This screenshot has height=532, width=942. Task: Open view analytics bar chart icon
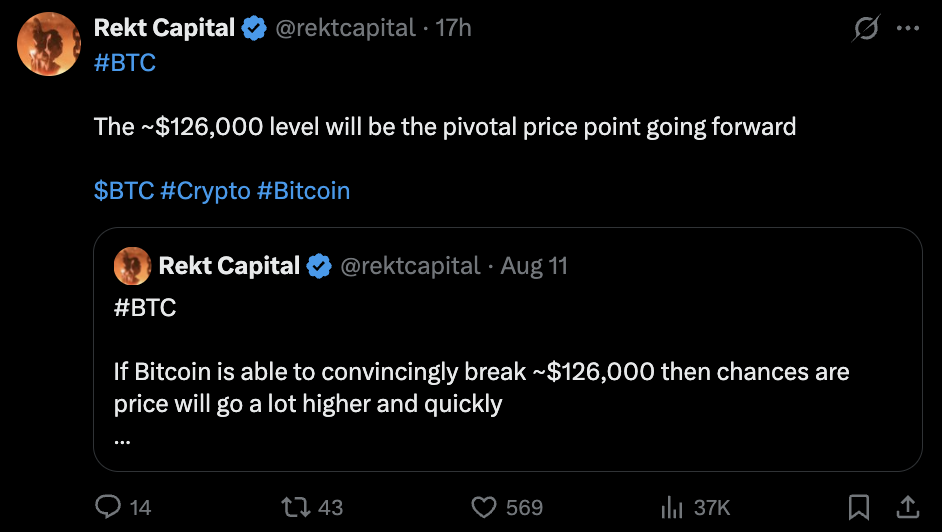(672, 507)
